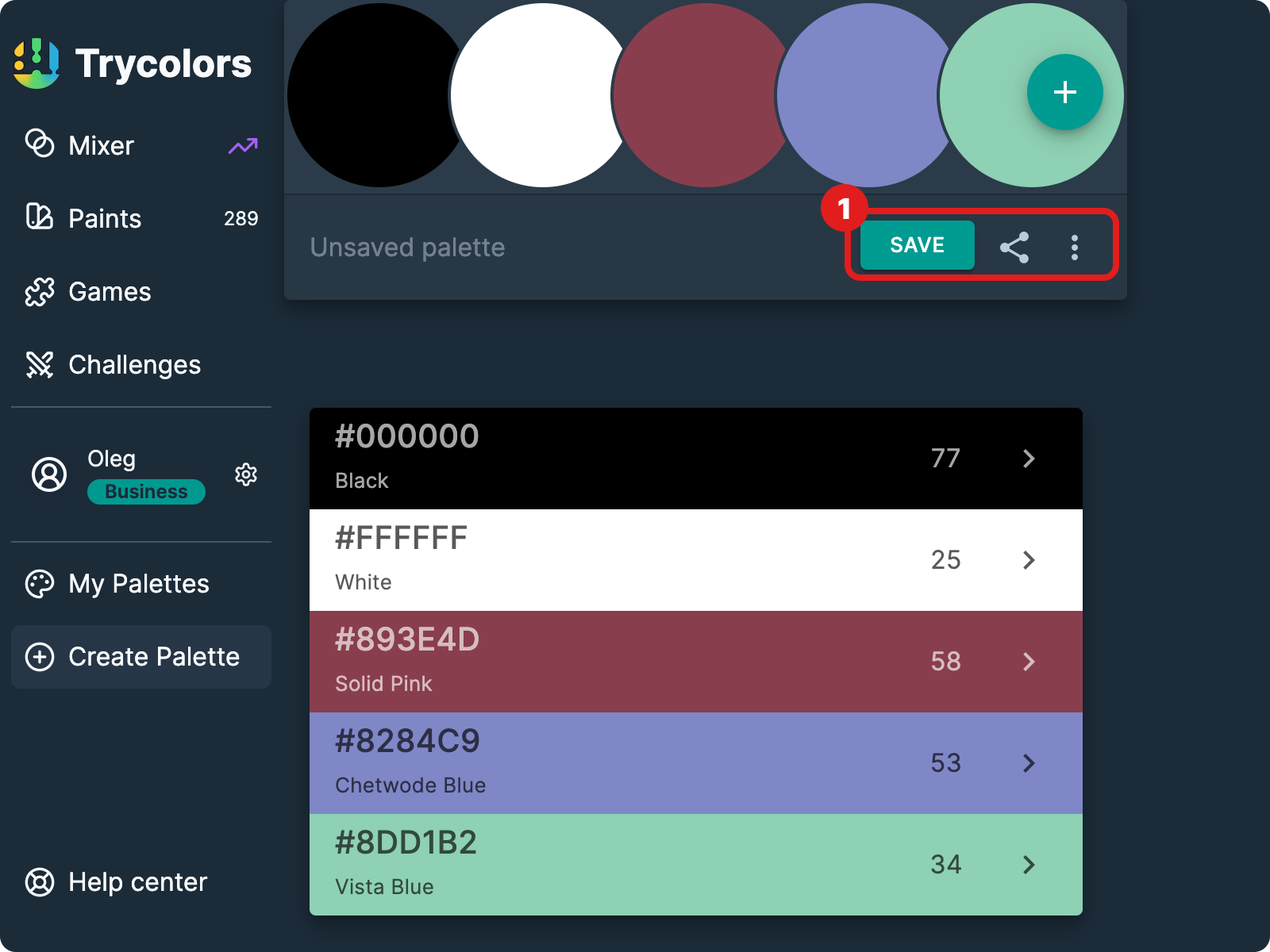1270x952 pixels.
Task: Click the Oleg username
Action: [x=111, y=459]
